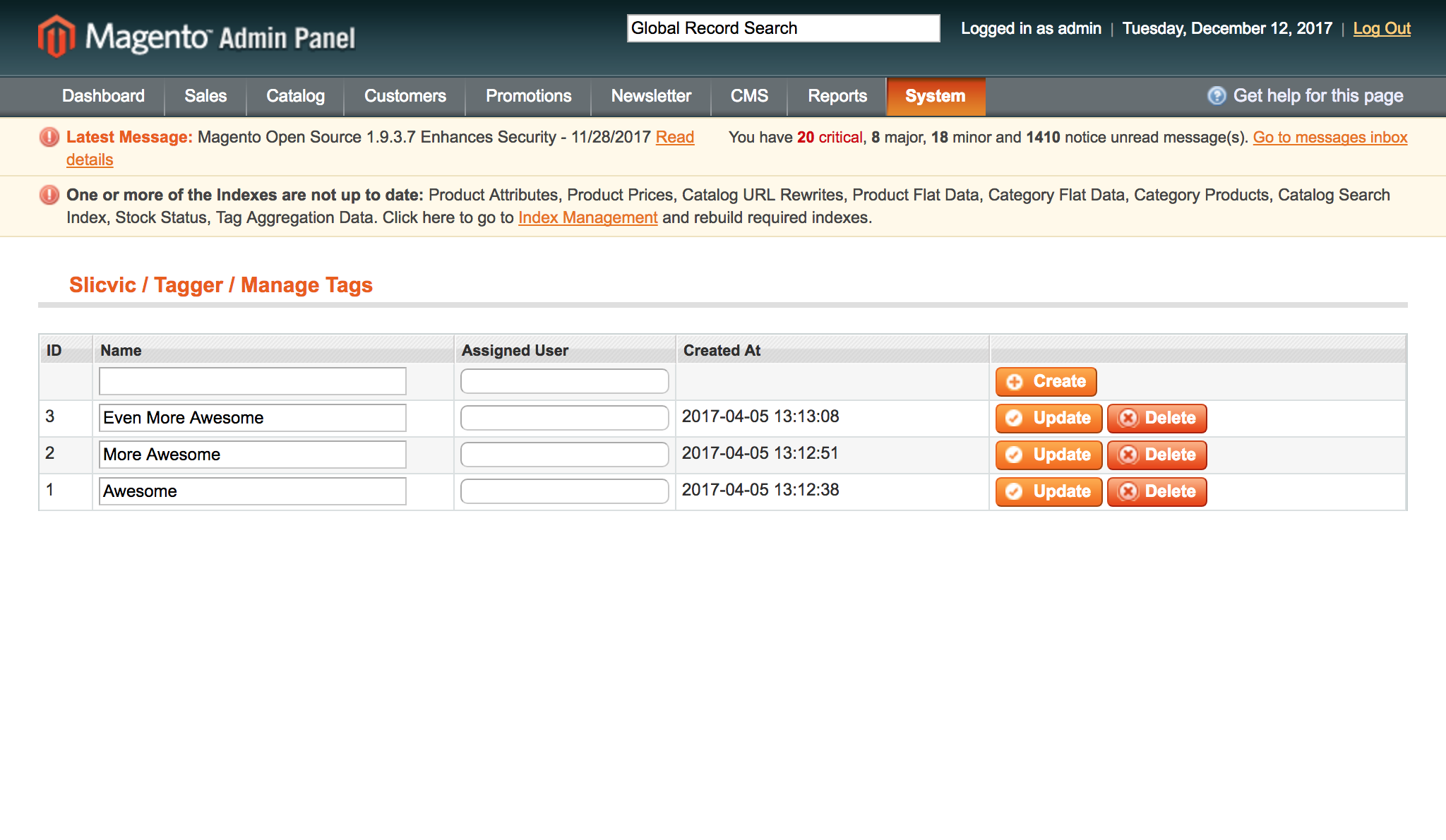This screenshot has width=1446, height=840.
Task: Click the Log Out link
Action: pos(1381,29)
